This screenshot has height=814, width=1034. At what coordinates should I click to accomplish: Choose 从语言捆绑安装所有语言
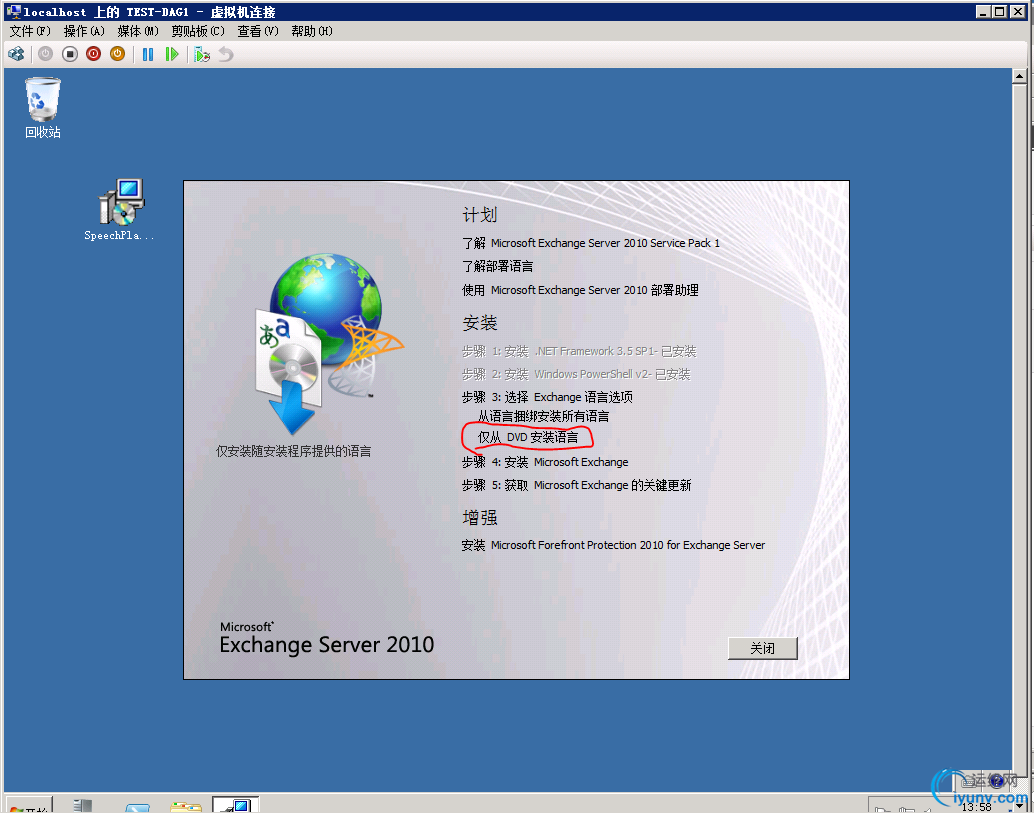tap(543, 416)
